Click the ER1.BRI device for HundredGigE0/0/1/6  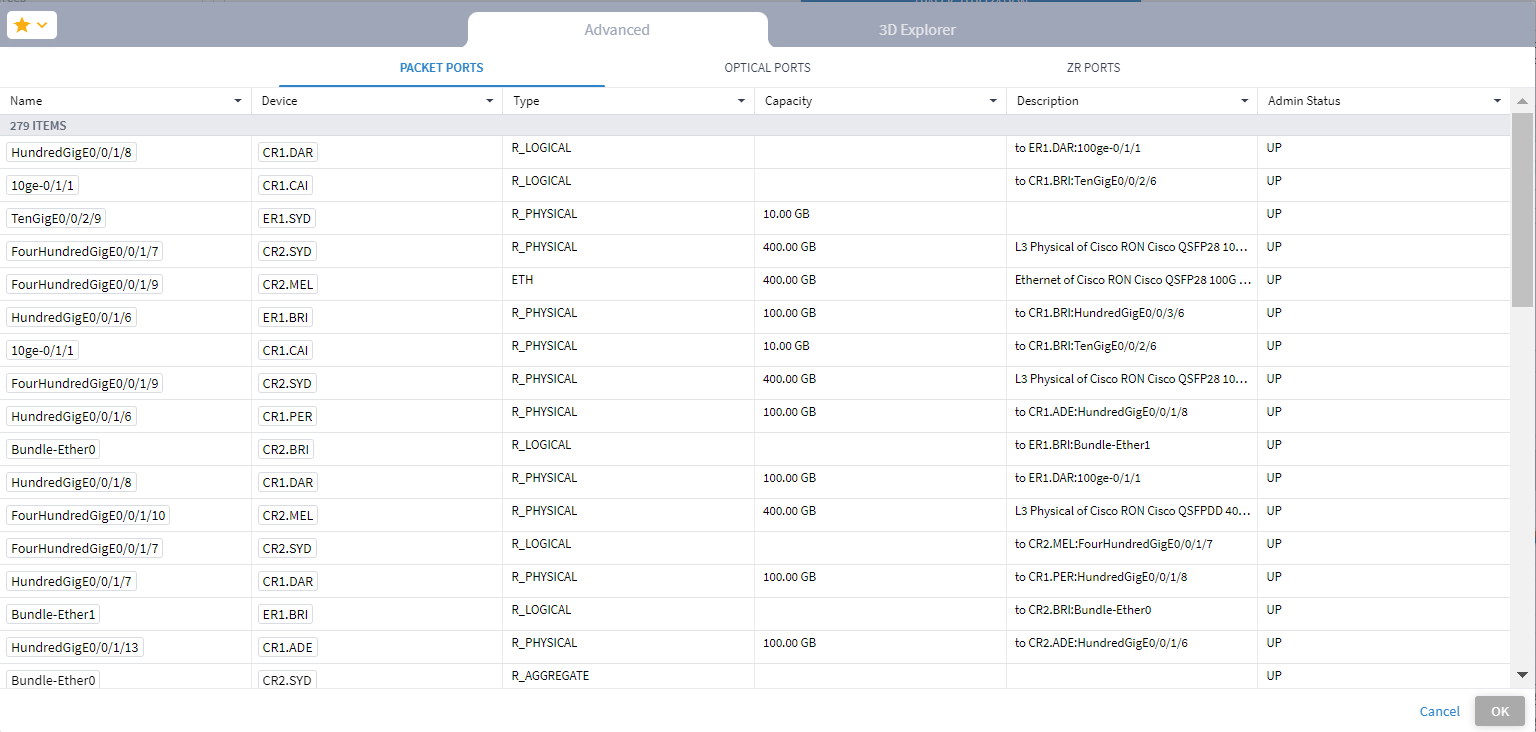pyautogui.click(x=287, y=317)
